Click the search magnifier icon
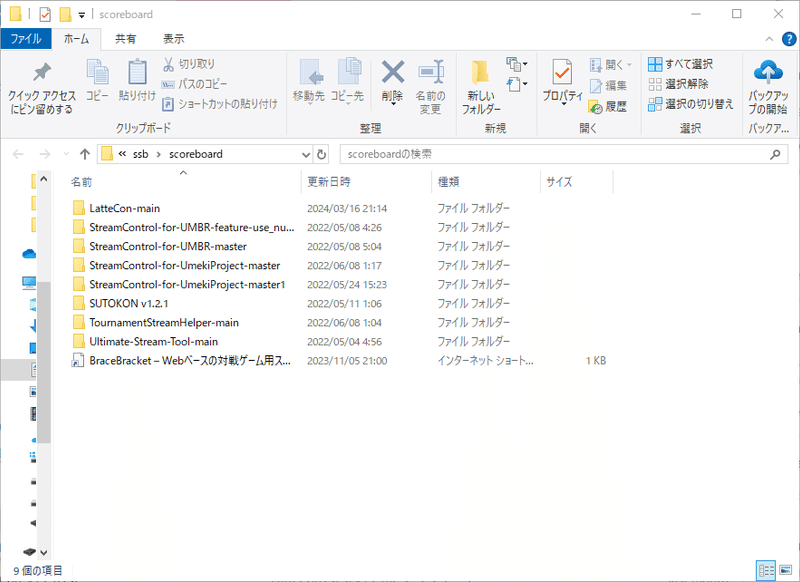The width and height of the screenshot is (800, 582). pos(775,154)
